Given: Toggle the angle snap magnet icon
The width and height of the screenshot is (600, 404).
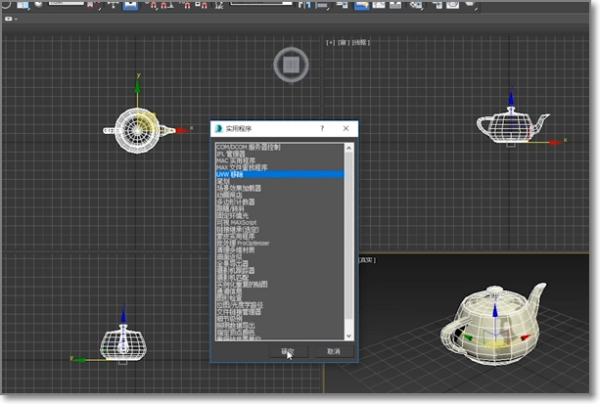Looking at the screenshot, I should pyautogui.click(x=166, y=5).
